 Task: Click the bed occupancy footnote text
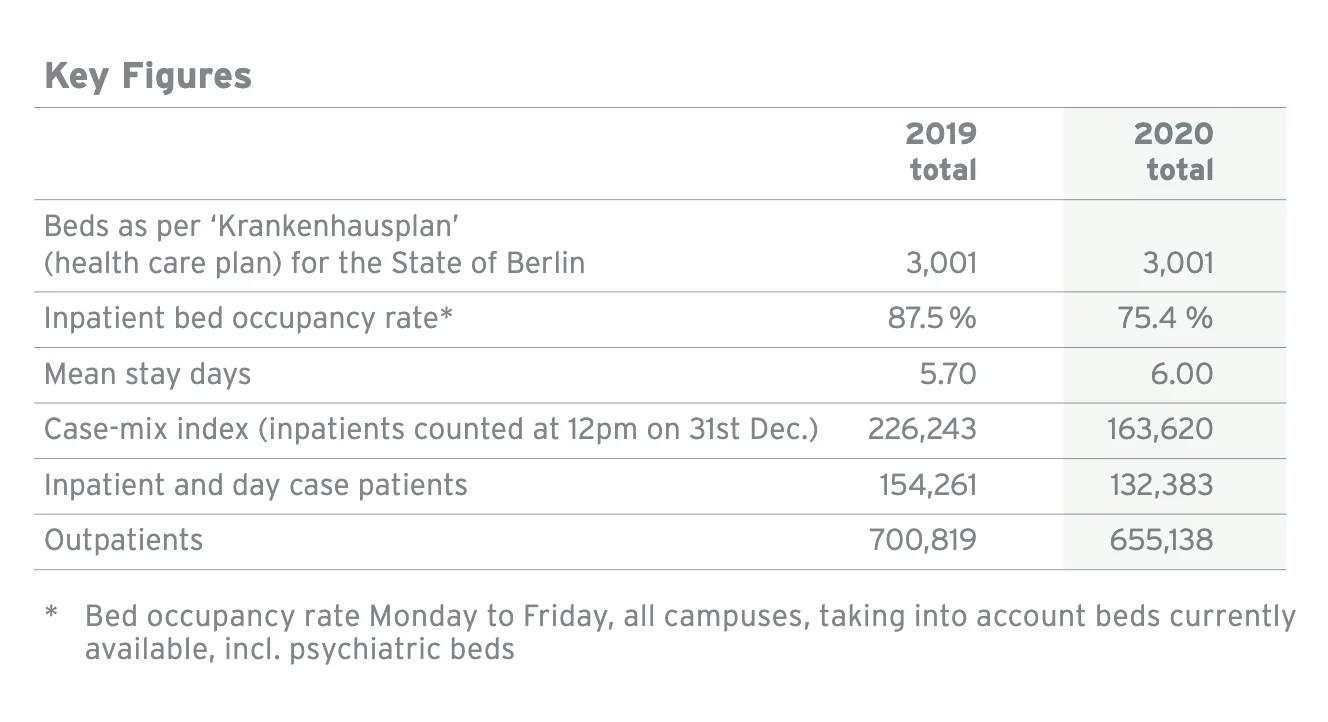pos(688,632)
